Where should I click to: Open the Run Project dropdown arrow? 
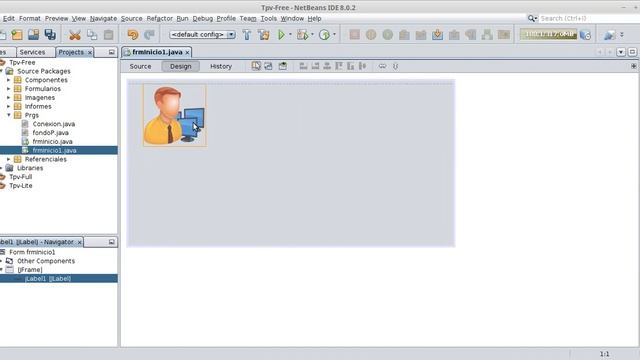290,35
